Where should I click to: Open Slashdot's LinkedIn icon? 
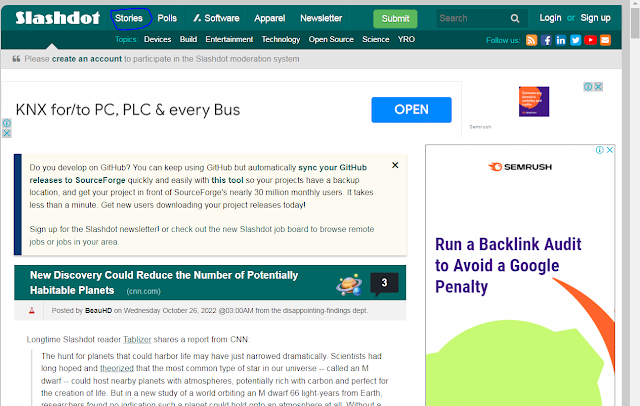[x=560, y=40]
